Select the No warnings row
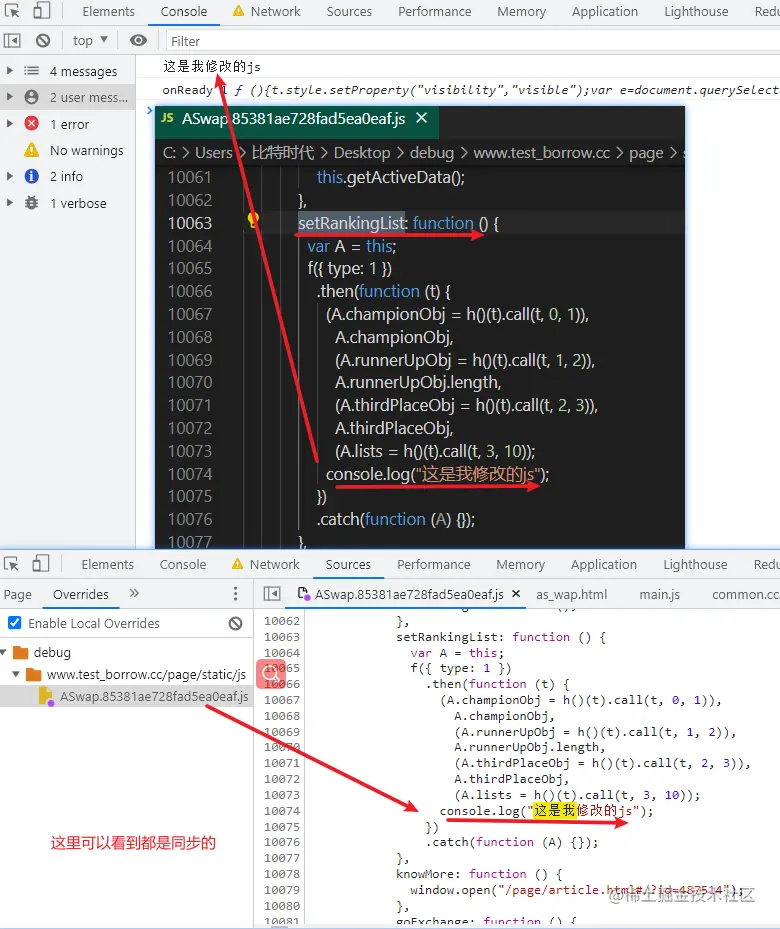The image size is (780, 929). pos(68,150)
